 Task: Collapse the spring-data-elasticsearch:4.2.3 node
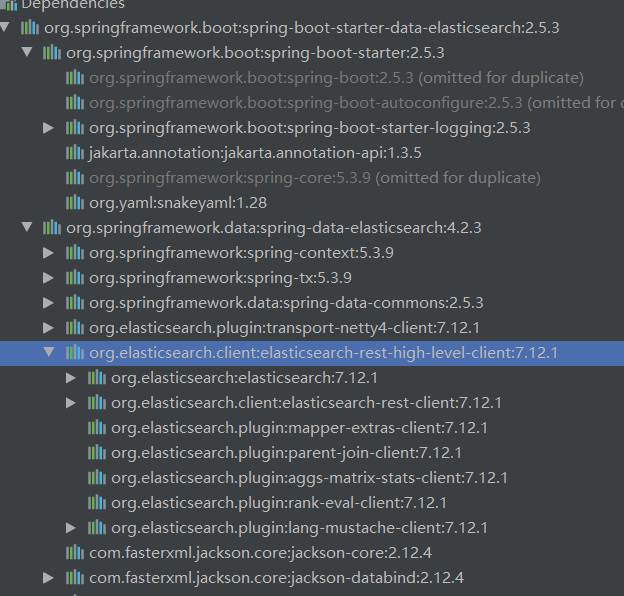(x=27, y=227)
